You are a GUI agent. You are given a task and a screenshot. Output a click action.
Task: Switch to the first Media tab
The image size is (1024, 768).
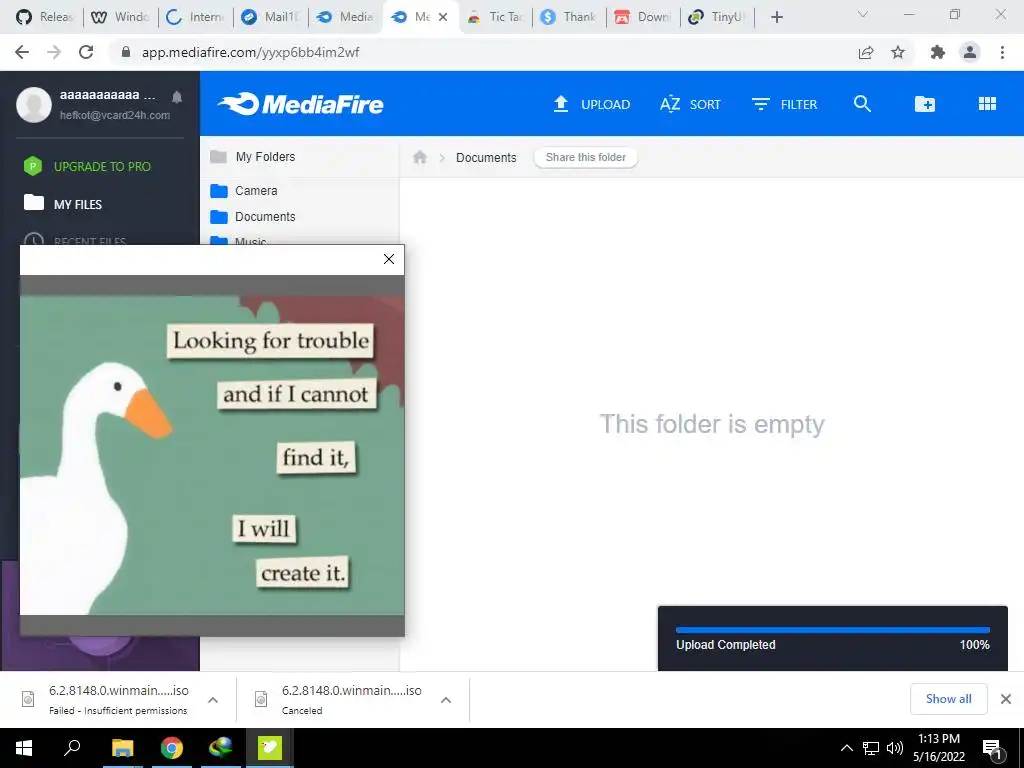pos(344,17)
